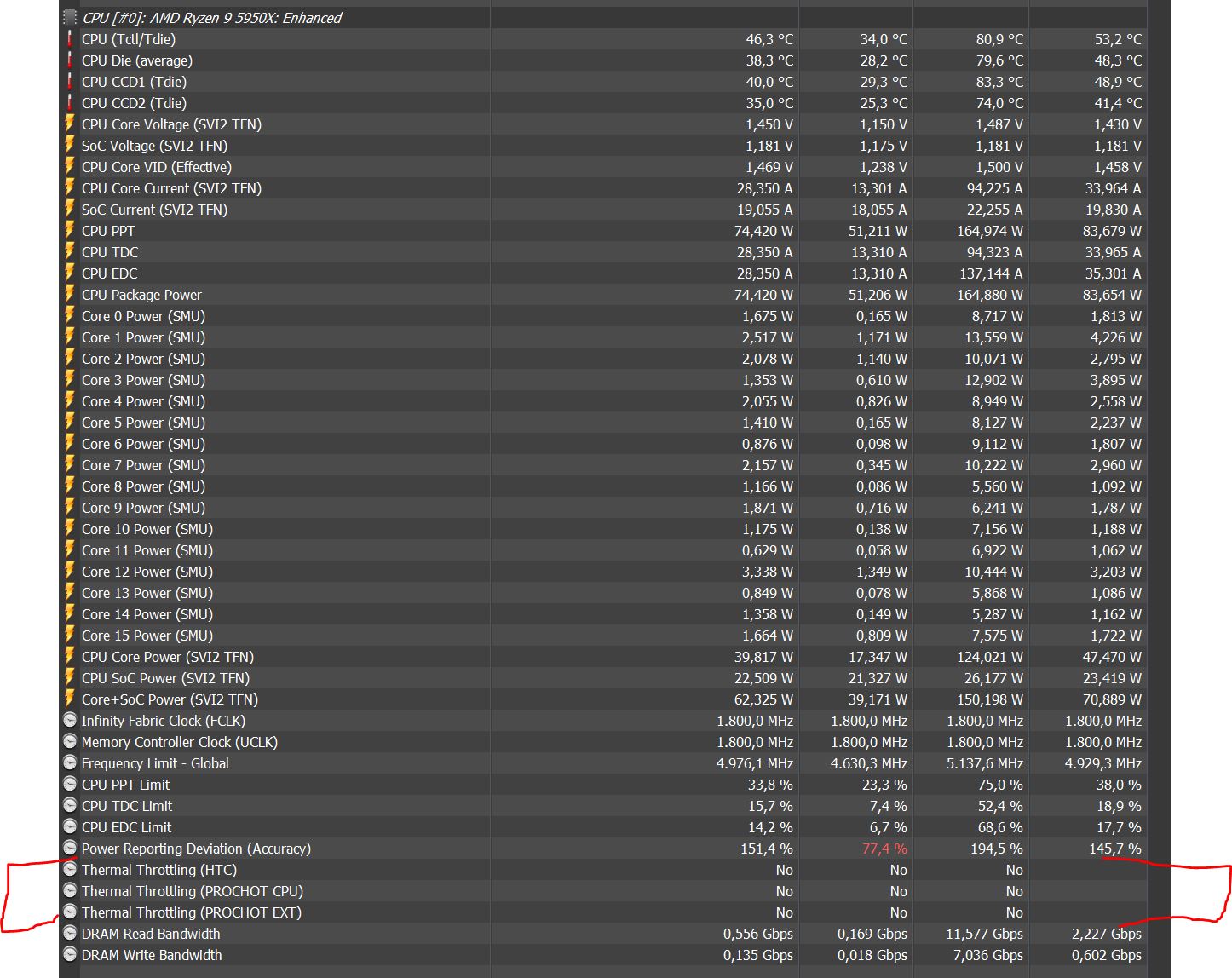Click thermometer icon for CPU (Tctl/Tdie)

(x=70, y=38)
